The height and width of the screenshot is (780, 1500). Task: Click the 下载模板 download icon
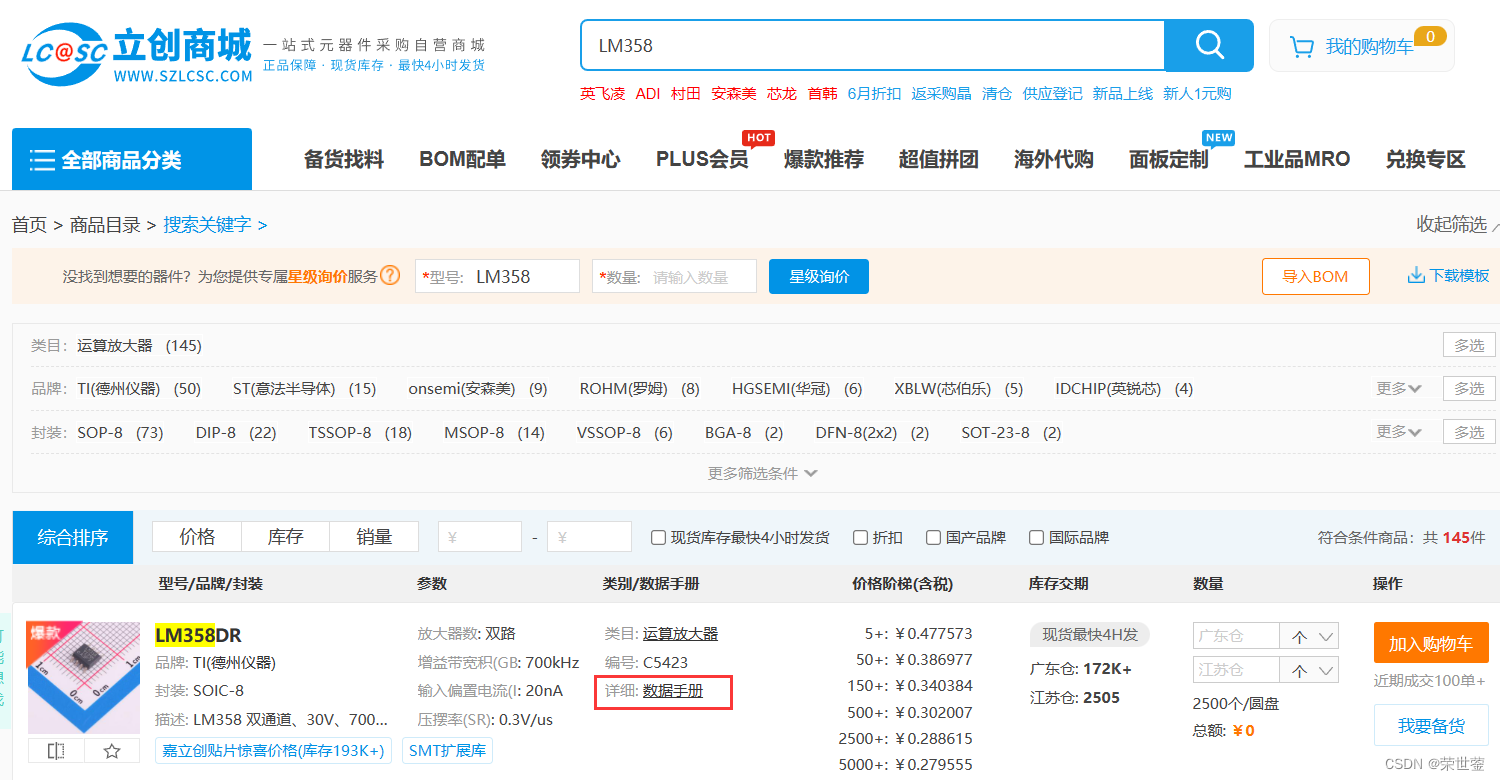[x=1416, y=275]
